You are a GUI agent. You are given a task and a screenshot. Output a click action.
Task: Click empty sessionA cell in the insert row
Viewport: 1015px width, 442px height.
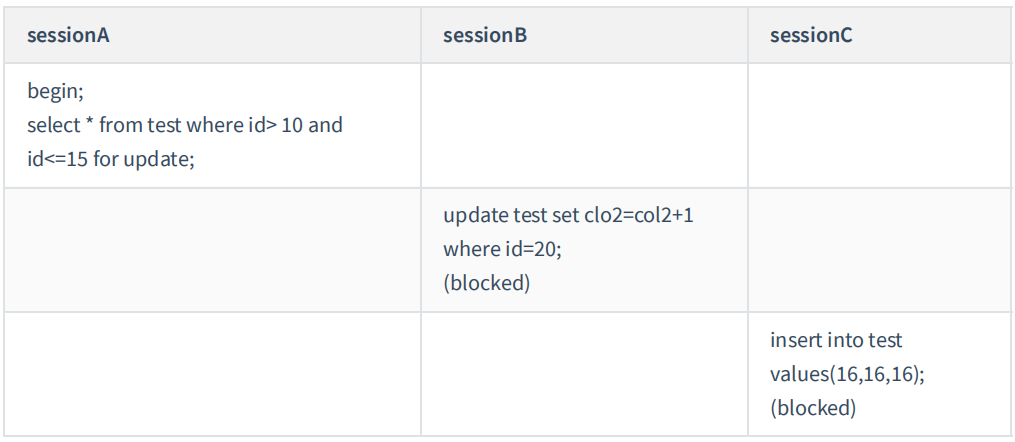click(x=214, y=374)
